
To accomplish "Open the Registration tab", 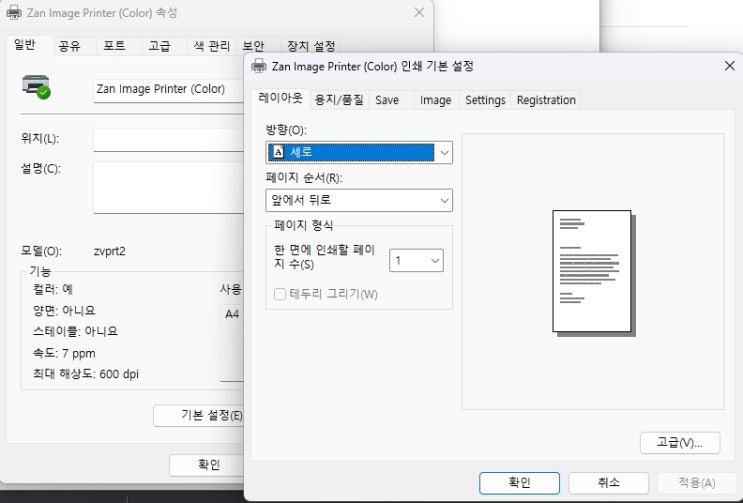I will point(546,100).
